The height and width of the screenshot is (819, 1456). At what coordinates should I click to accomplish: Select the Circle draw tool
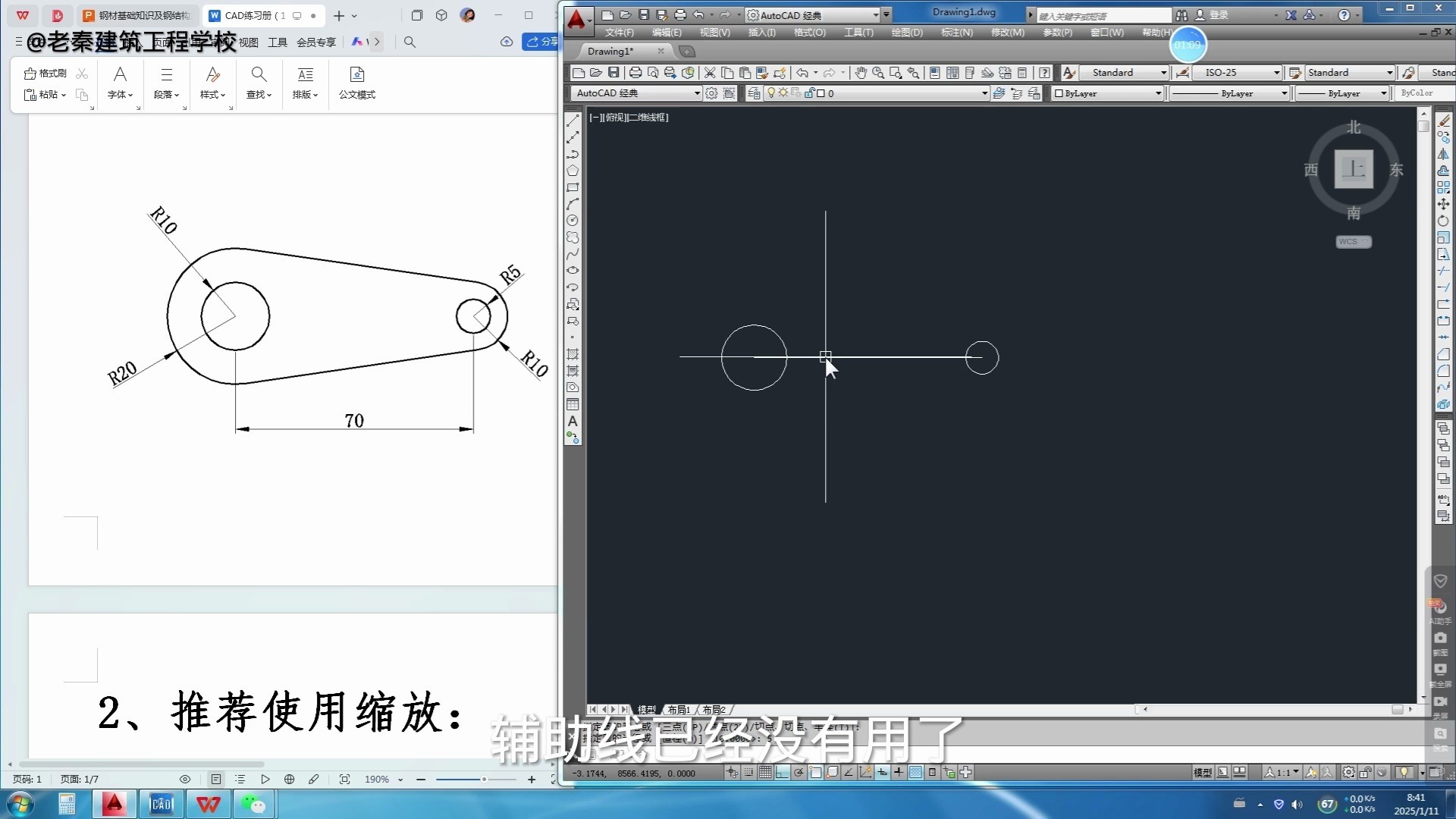573,221
